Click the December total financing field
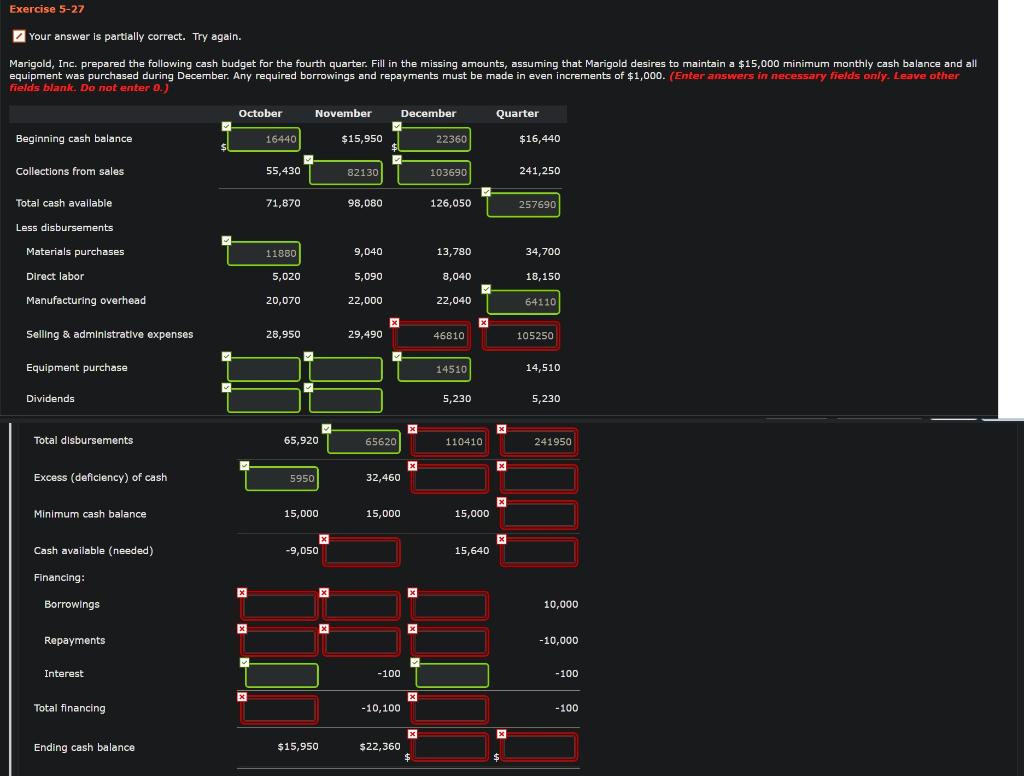 point(450,710)
